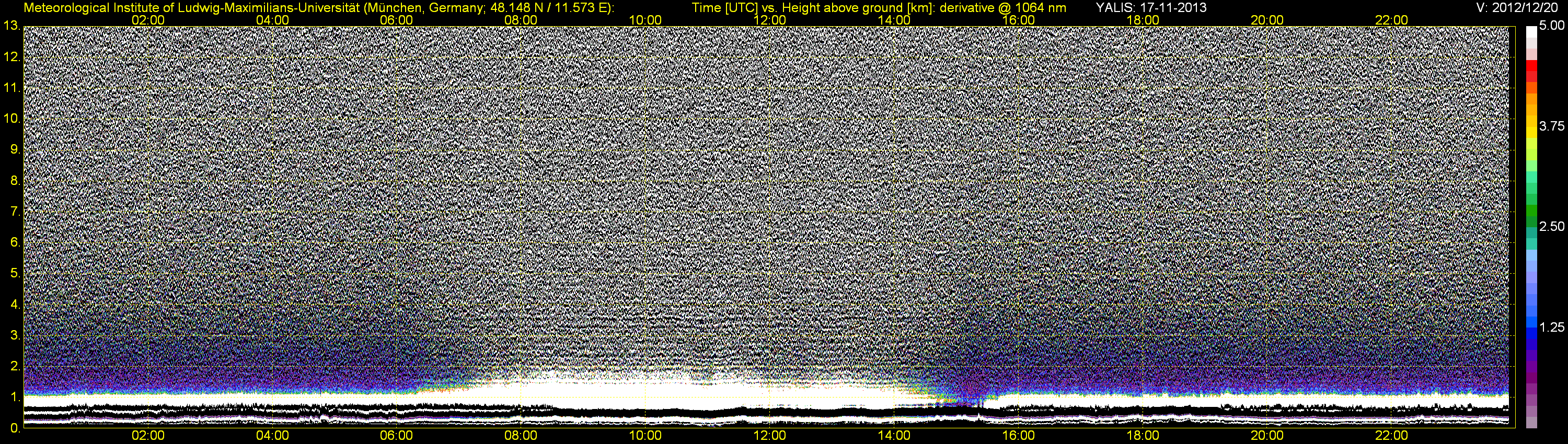The image size is (1568, 444).
Task: Click the Meteorological Institute Ludwig-Maximilians-Universität title text
Action: [318, 7]
